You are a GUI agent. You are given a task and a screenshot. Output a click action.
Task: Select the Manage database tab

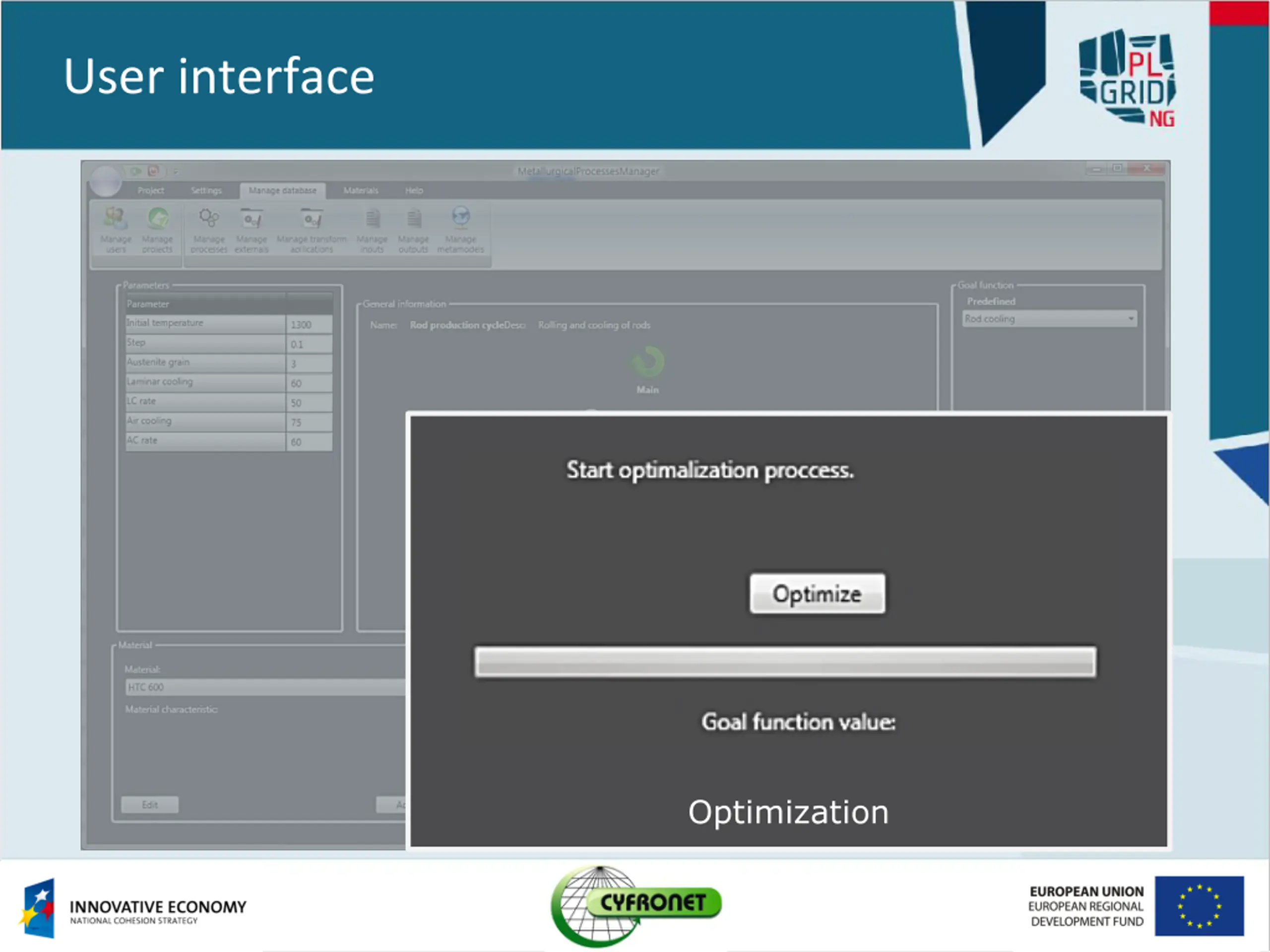pos(282,190)
